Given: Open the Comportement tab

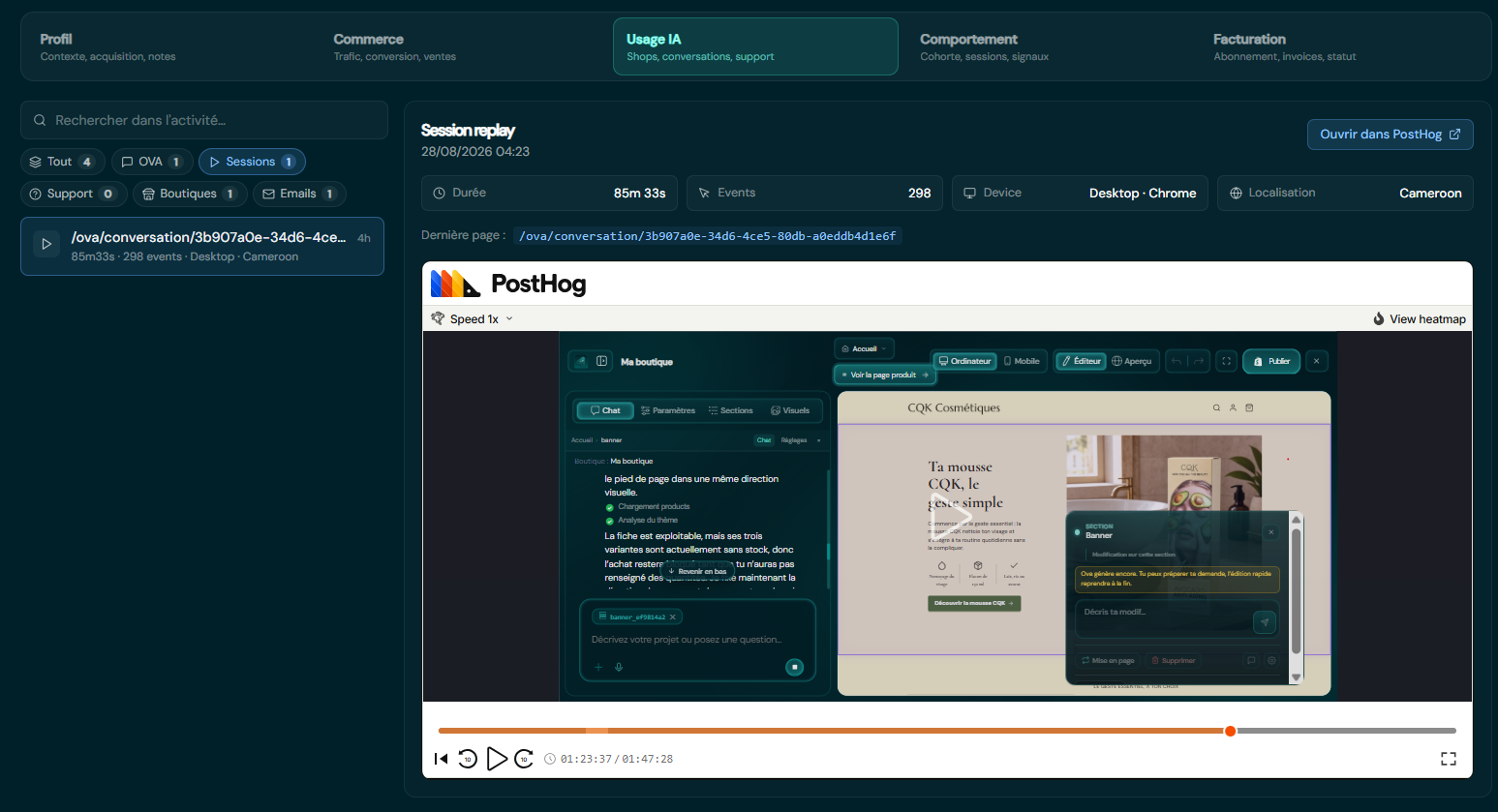Looking at the screenshot, I should [x=1050, y=46].
